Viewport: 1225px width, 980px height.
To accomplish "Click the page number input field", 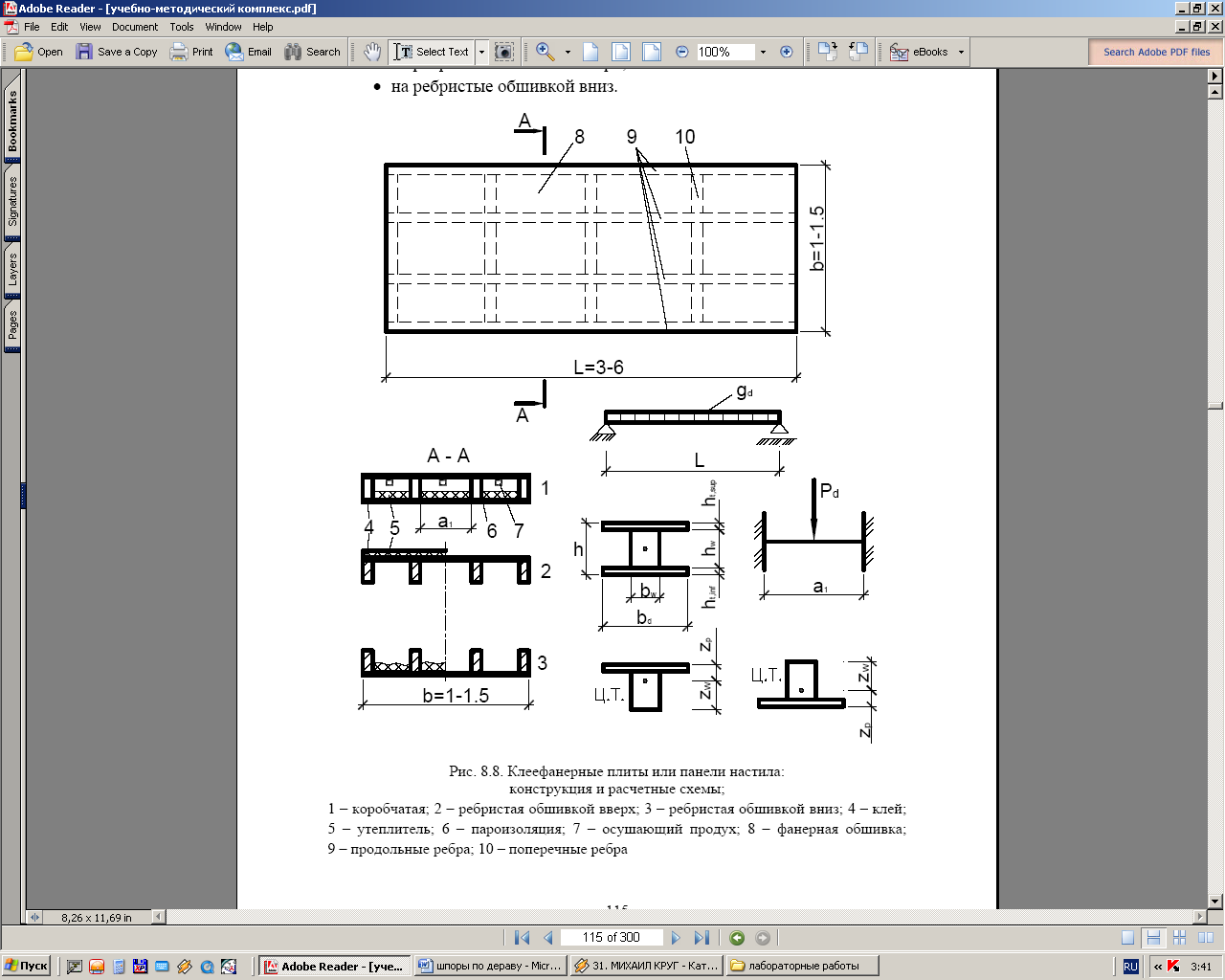I will click(611, 938).
